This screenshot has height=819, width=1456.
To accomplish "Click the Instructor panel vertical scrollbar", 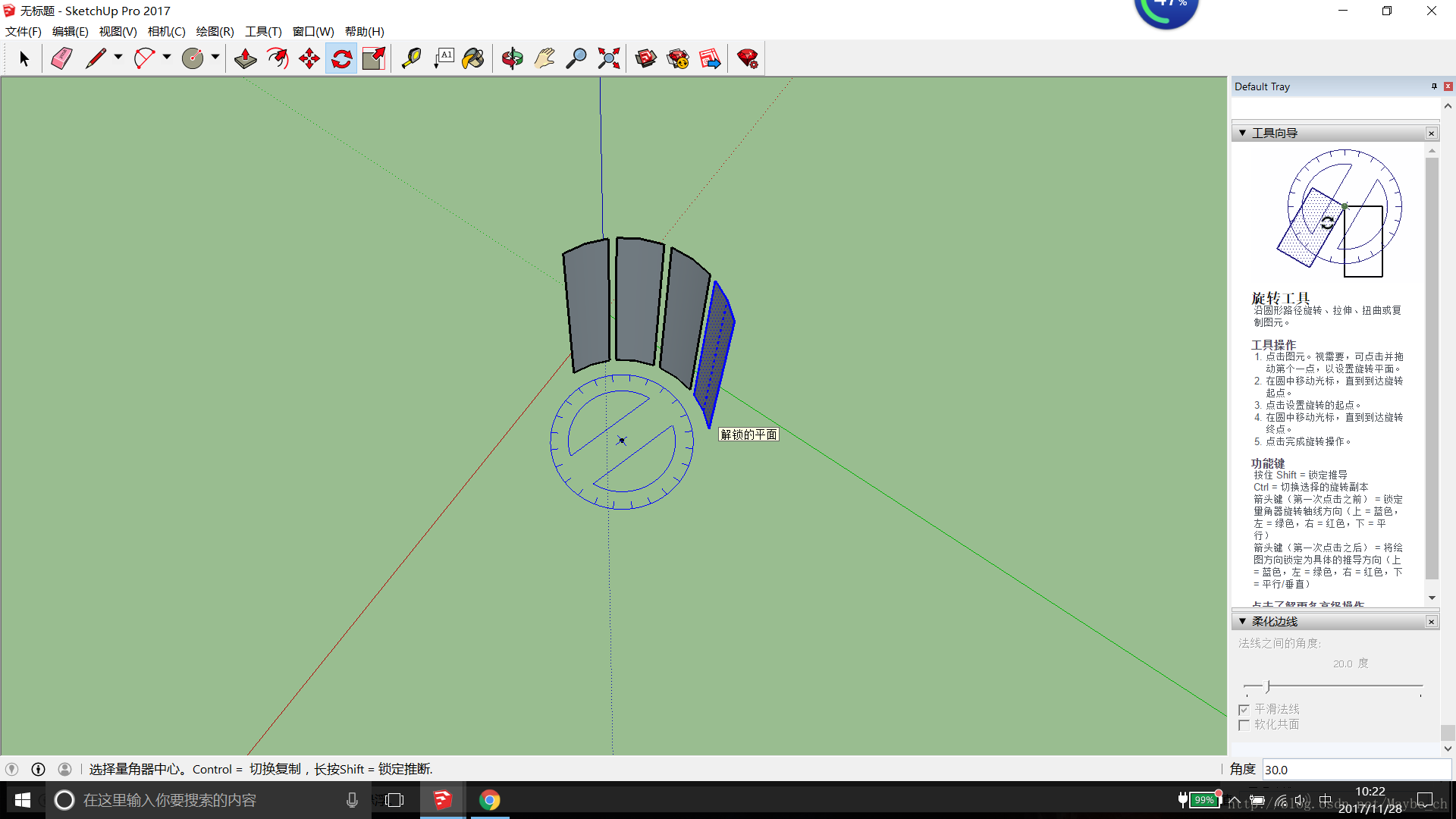I will [1432, 368].
